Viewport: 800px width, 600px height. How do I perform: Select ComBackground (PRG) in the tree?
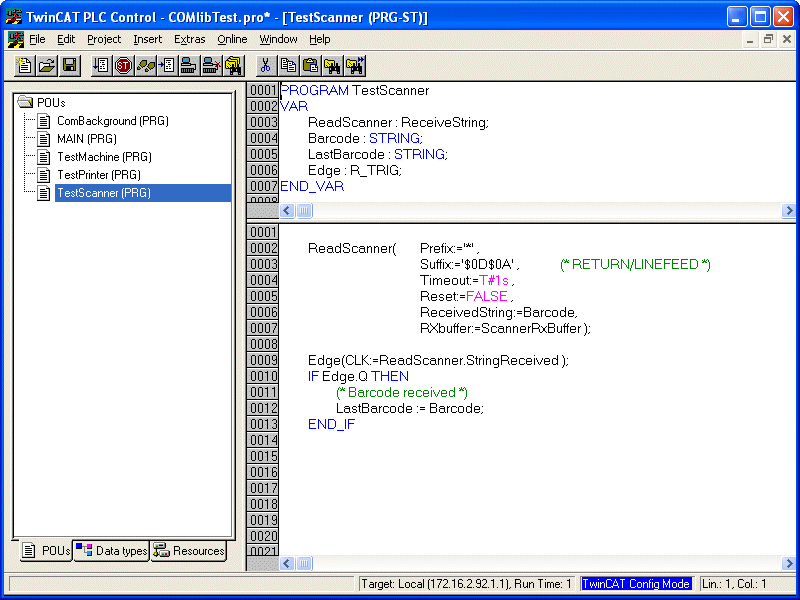pos(113,121)
